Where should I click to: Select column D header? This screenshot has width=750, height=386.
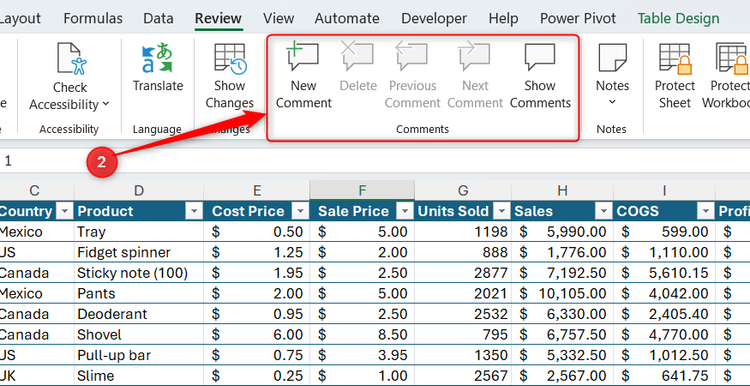click(x=139, y=190)
